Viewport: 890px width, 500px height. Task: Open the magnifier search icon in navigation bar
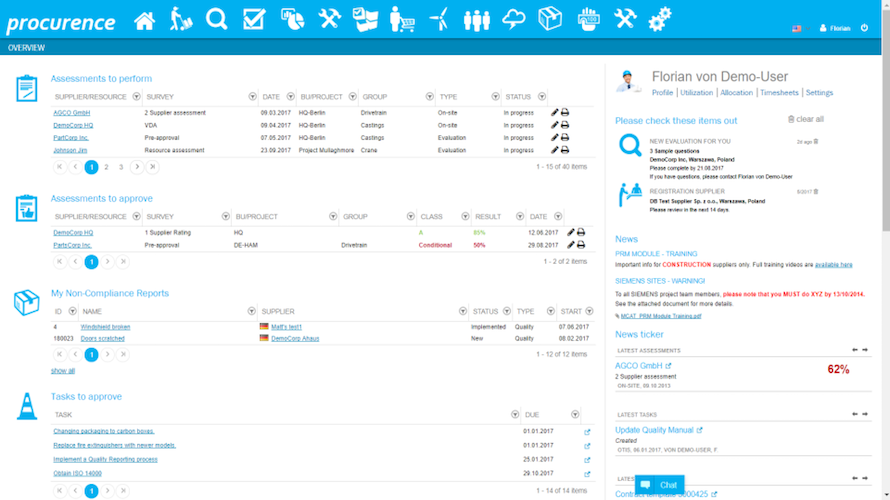click(x=216, y=19)
